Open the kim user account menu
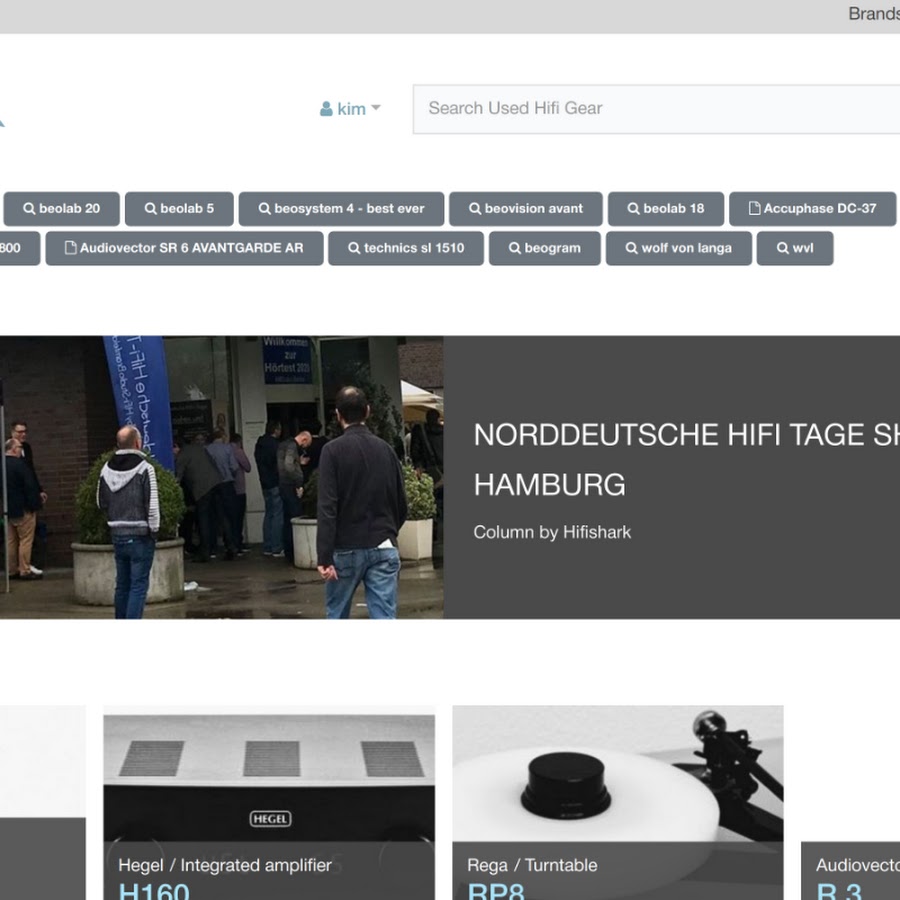The height and width of the screenshot is (900, 900). (x=350, y=108)
